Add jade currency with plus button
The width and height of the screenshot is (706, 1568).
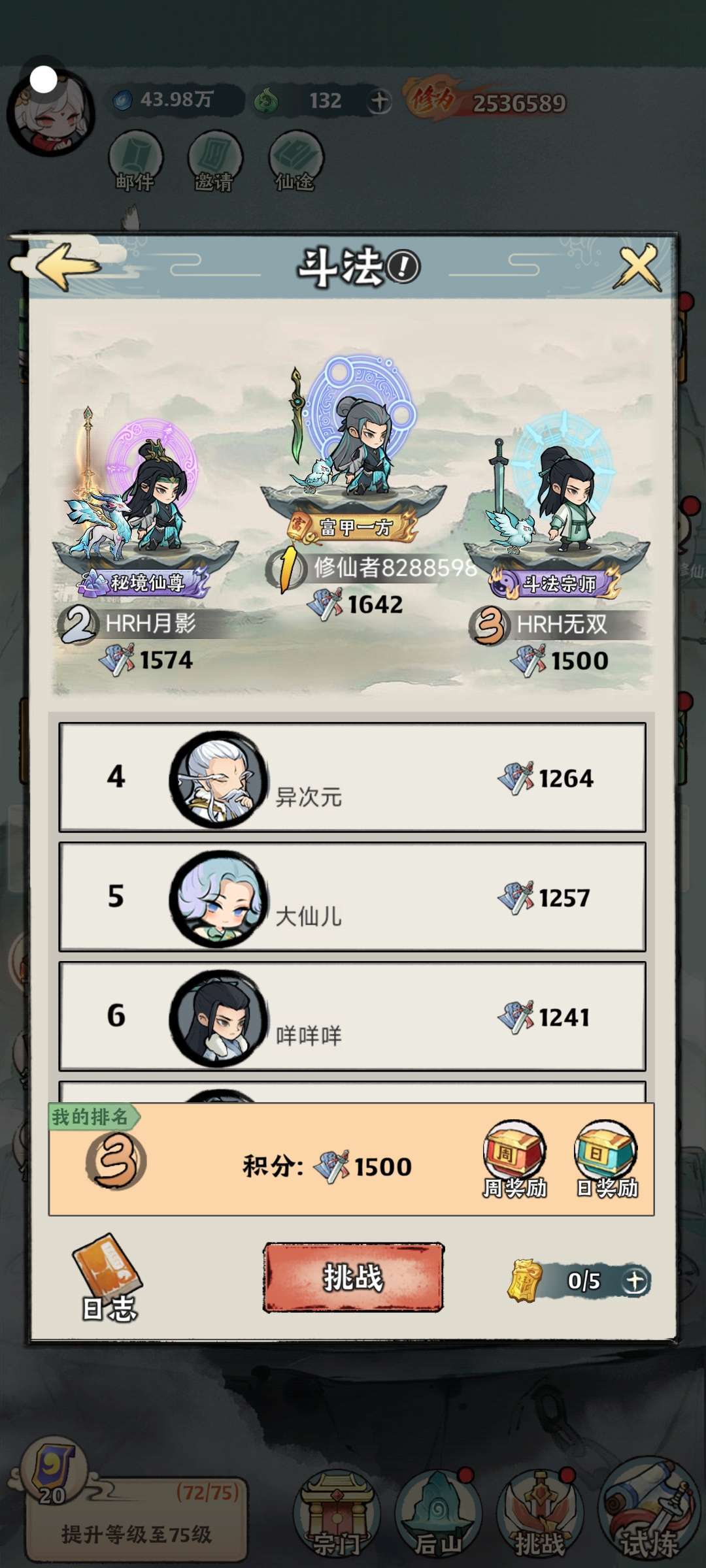[378, 101]
